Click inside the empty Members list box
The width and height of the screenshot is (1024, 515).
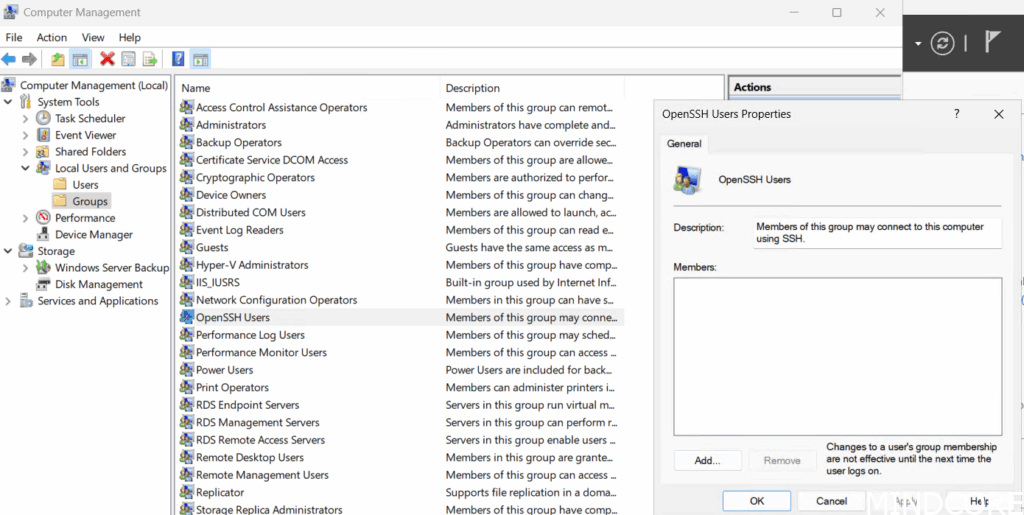point(837,356)
